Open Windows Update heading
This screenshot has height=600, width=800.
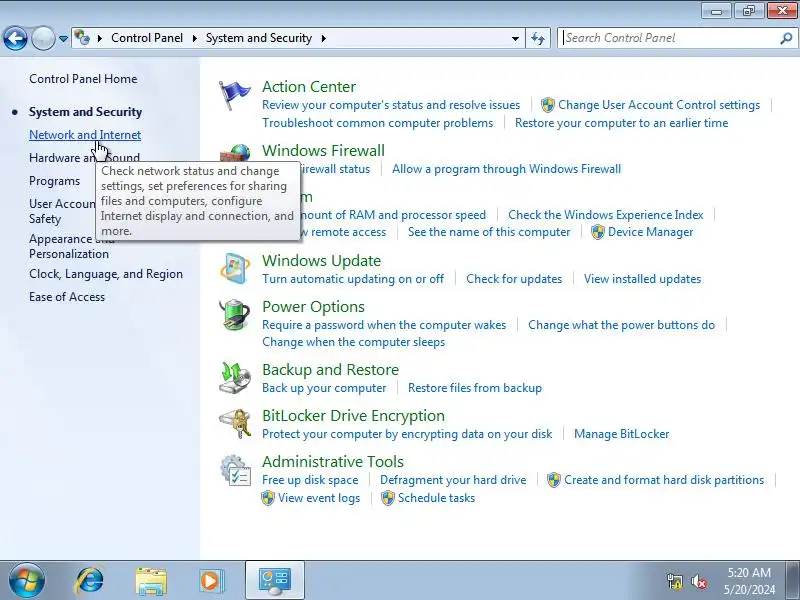[x=321, y=261]
